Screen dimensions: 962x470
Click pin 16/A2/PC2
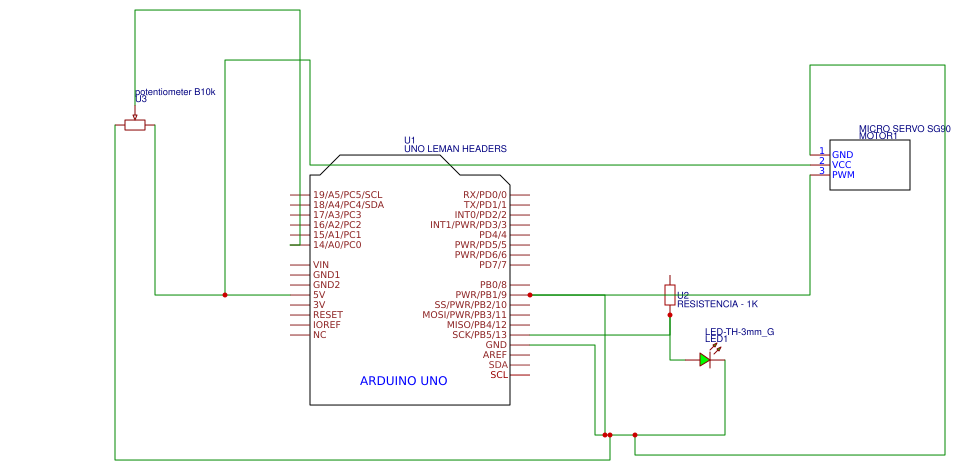coord(337,225)
